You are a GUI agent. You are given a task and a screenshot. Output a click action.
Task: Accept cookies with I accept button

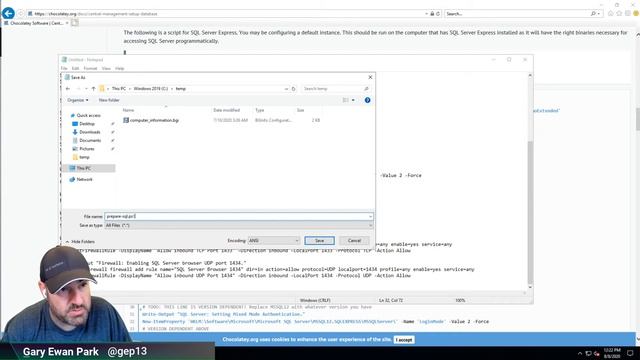[x=404, y=340]
